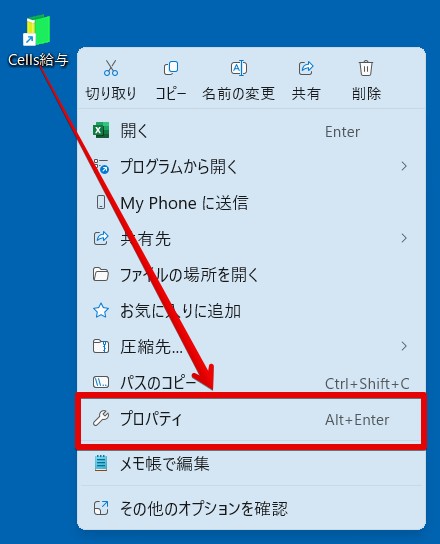
Task: Click the wrench icon beside プロパティ
Action: point(101,418)
